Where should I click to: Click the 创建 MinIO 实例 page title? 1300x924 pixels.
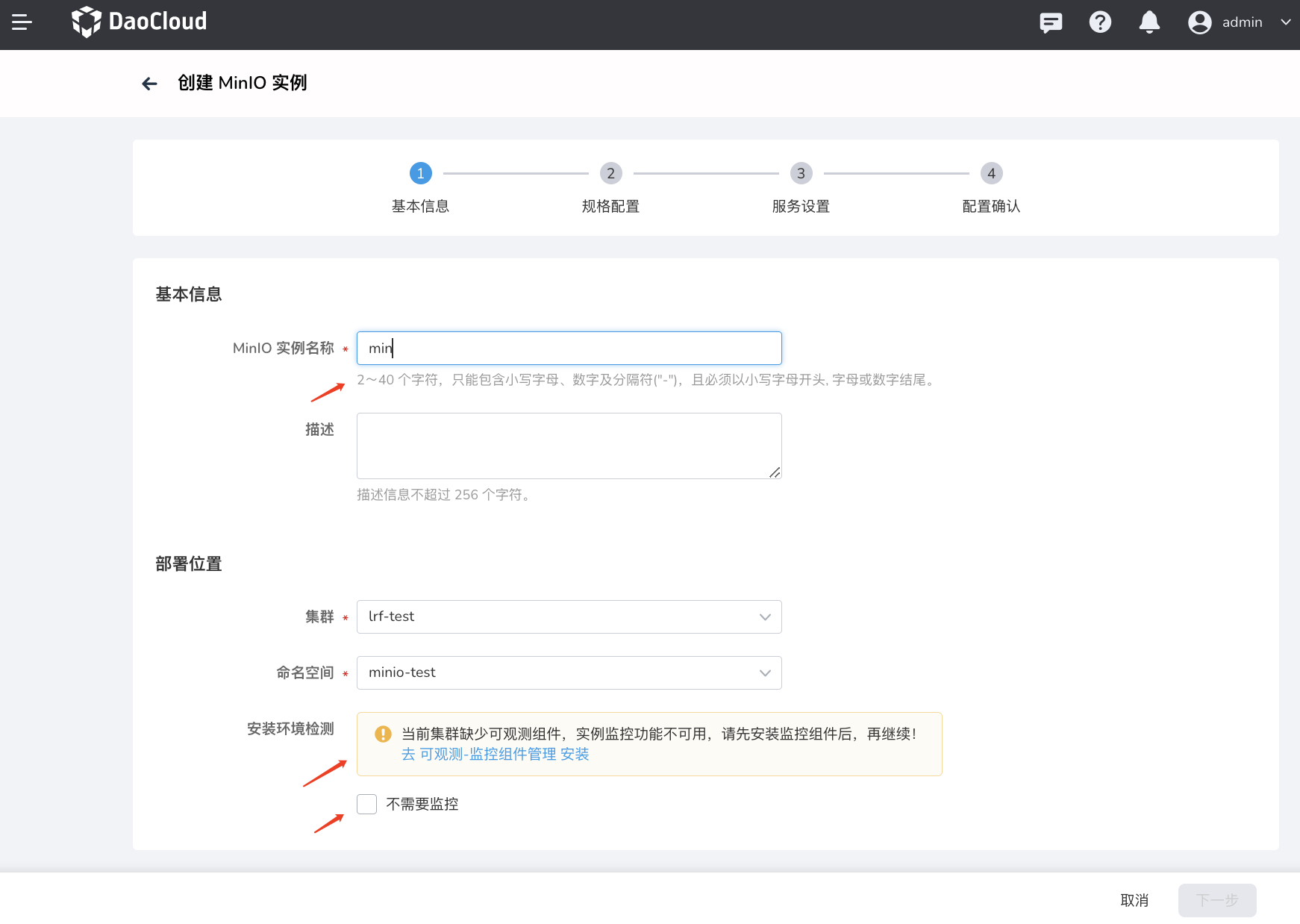tap(243, 83)
